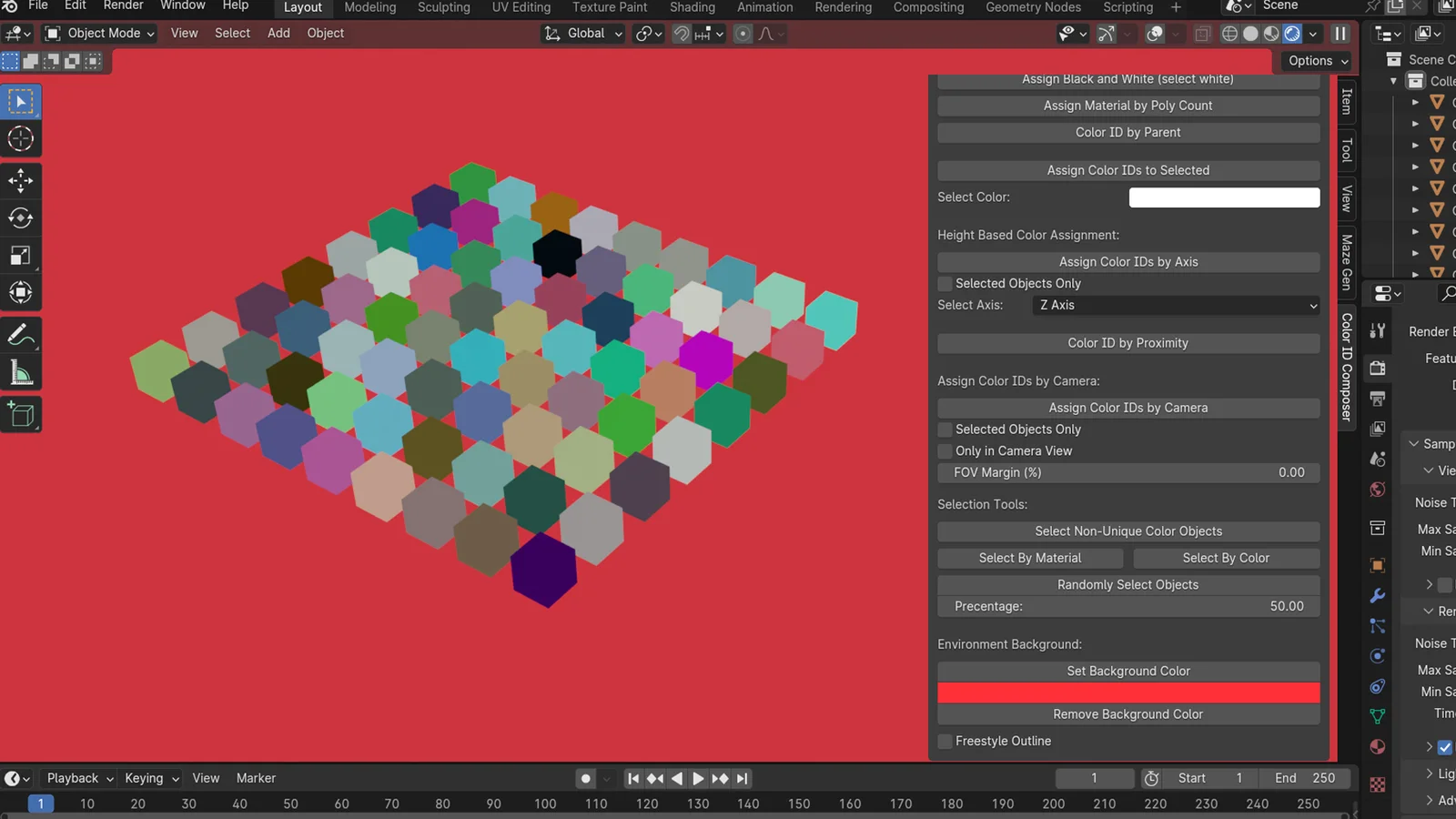The height and width of the screenshot is (819, 1456).
Task: Select the Move tool
Action: pos(21,180)
